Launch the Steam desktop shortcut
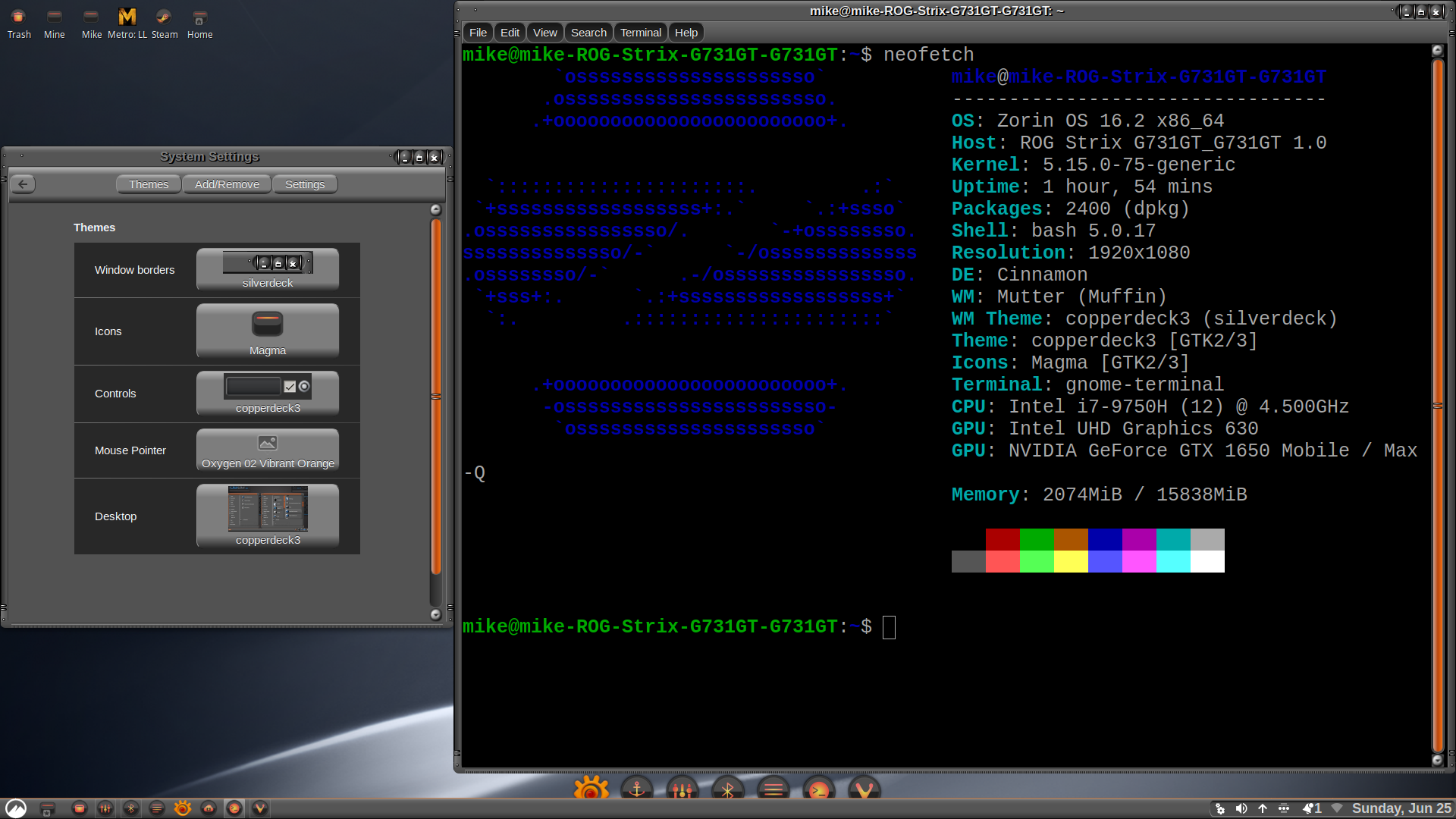 (x=164, y=23)
